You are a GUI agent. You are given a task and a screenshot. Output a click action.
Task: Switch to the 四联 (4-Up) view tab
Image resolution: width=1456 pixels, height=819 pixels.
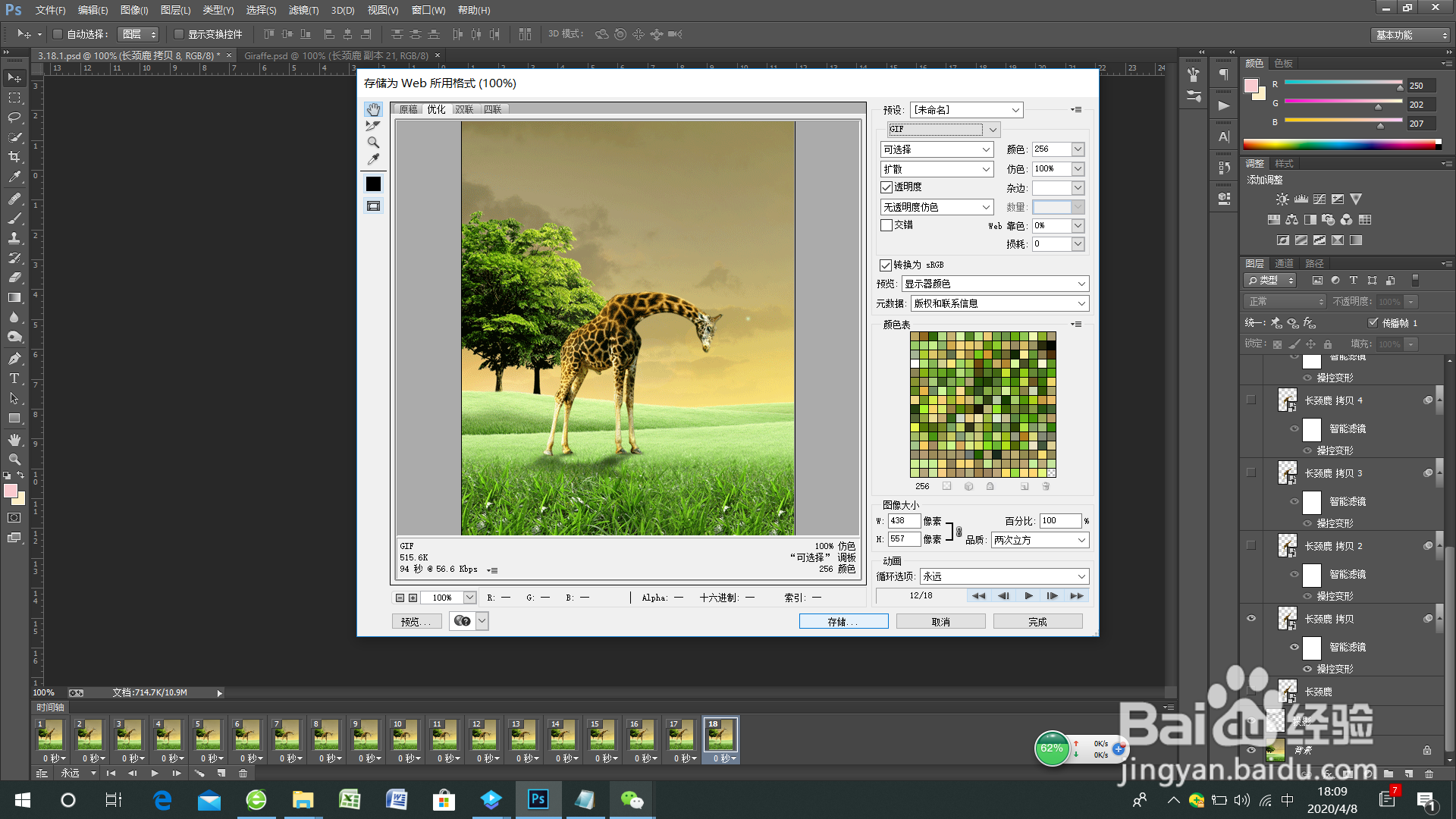coord(493,109)
